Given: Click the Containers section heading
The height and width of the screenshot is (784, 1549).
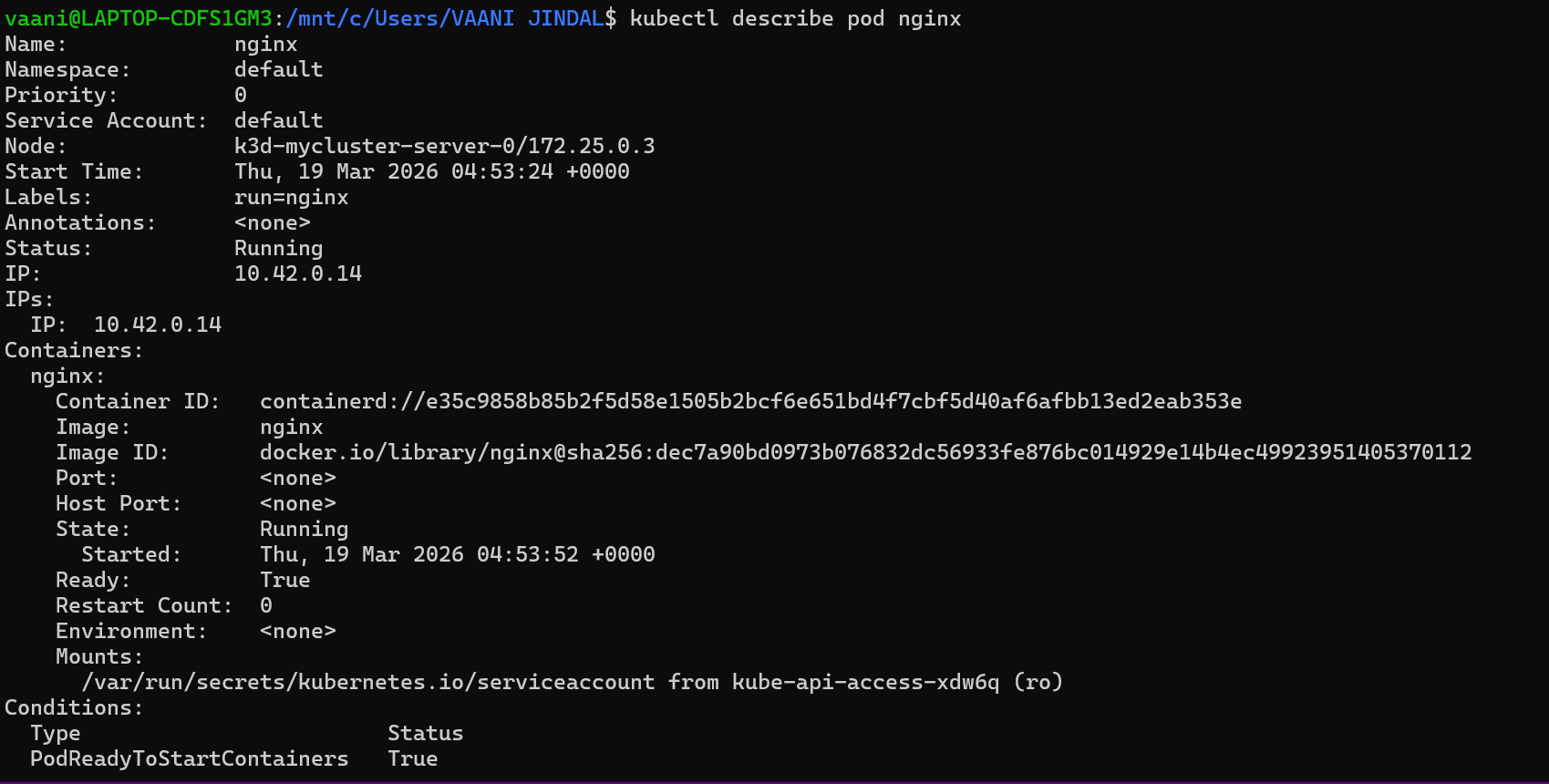Looking at the screenshot, I should [x=74, y=351].
